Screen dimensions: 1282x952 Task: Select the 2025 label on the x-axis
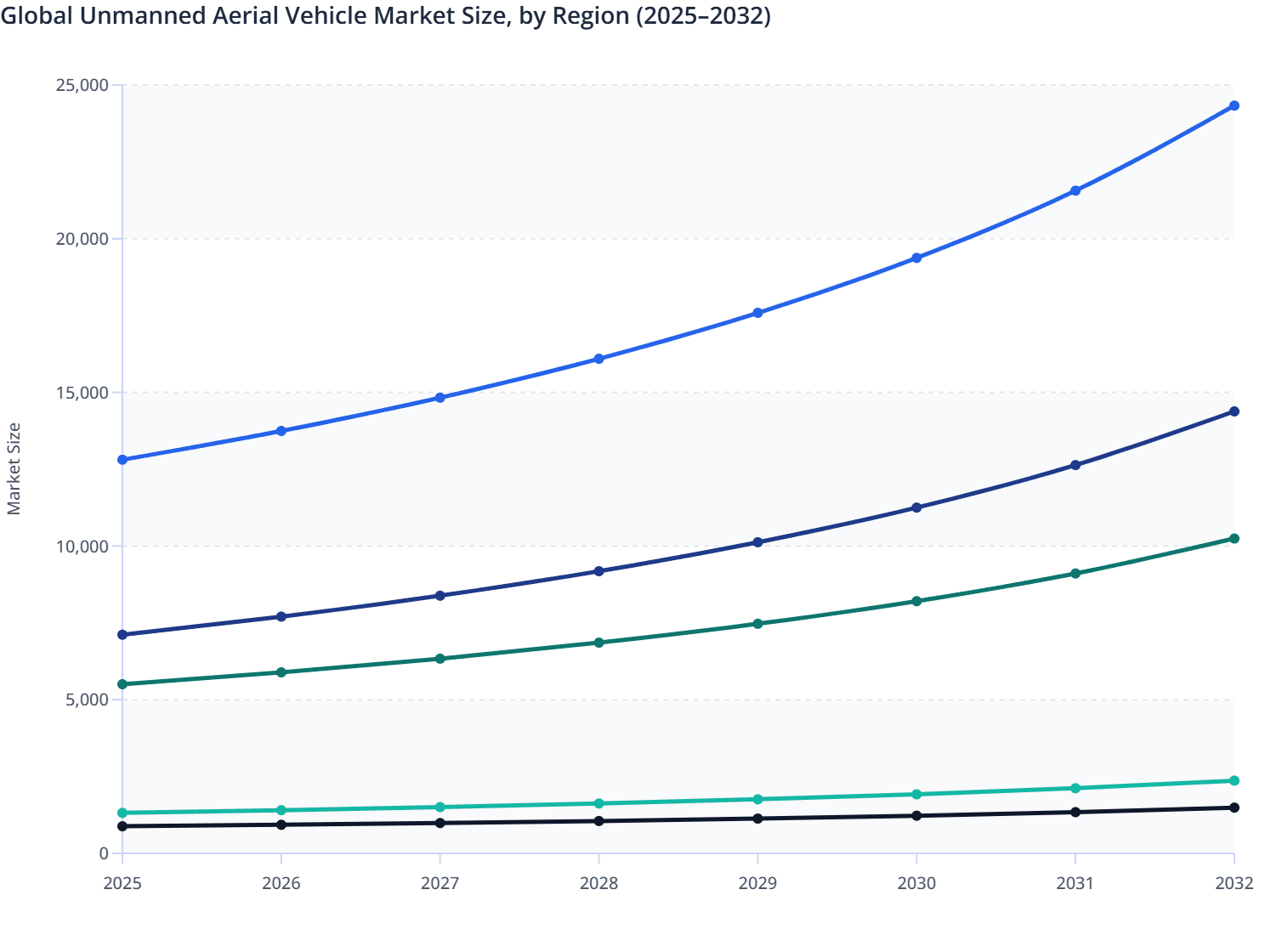pyautogui.click(x=122, y=884)
